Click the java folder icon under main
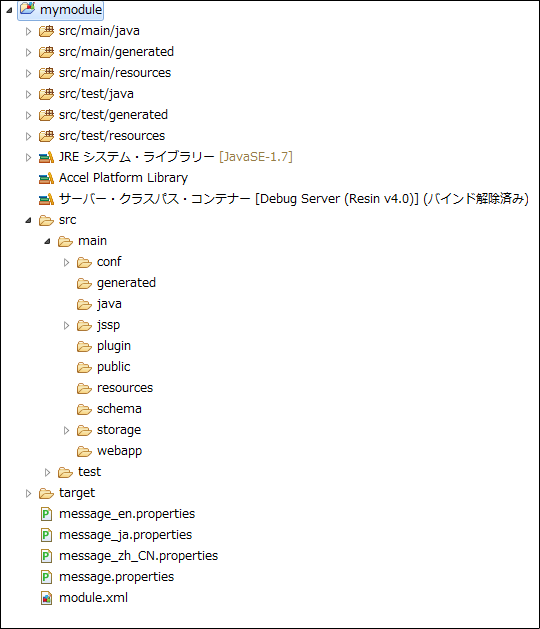Viewport: 540px width, 629px height. [84, 304]
